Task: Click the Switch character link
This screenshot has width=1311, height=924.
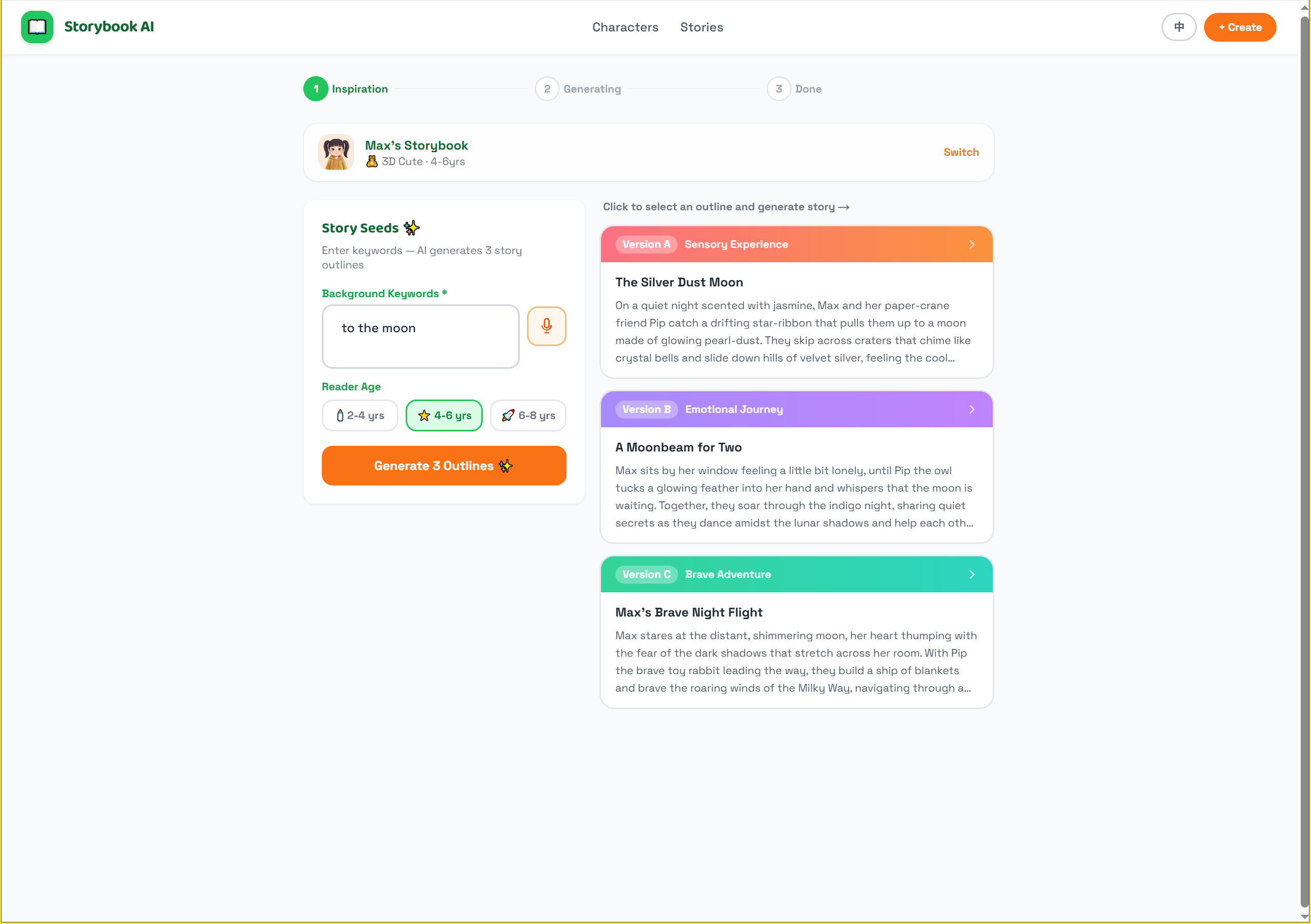Action: click(x=960, y=153)
